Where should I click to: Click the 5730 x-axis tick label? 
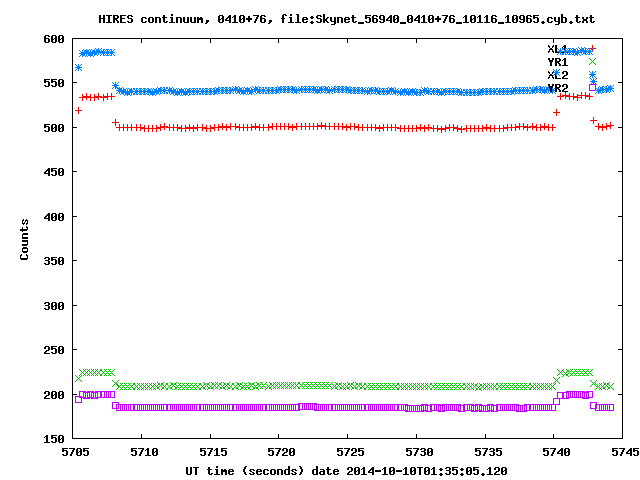click(x=419, y=452)
